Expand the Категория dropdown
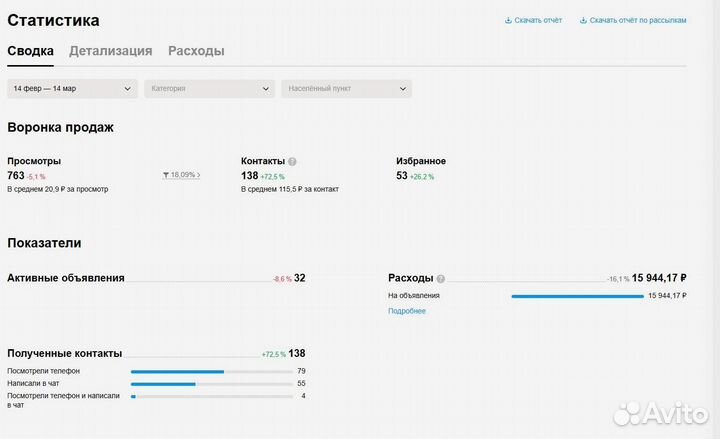This screenshot has height=439, width=720. click(209, 89)
